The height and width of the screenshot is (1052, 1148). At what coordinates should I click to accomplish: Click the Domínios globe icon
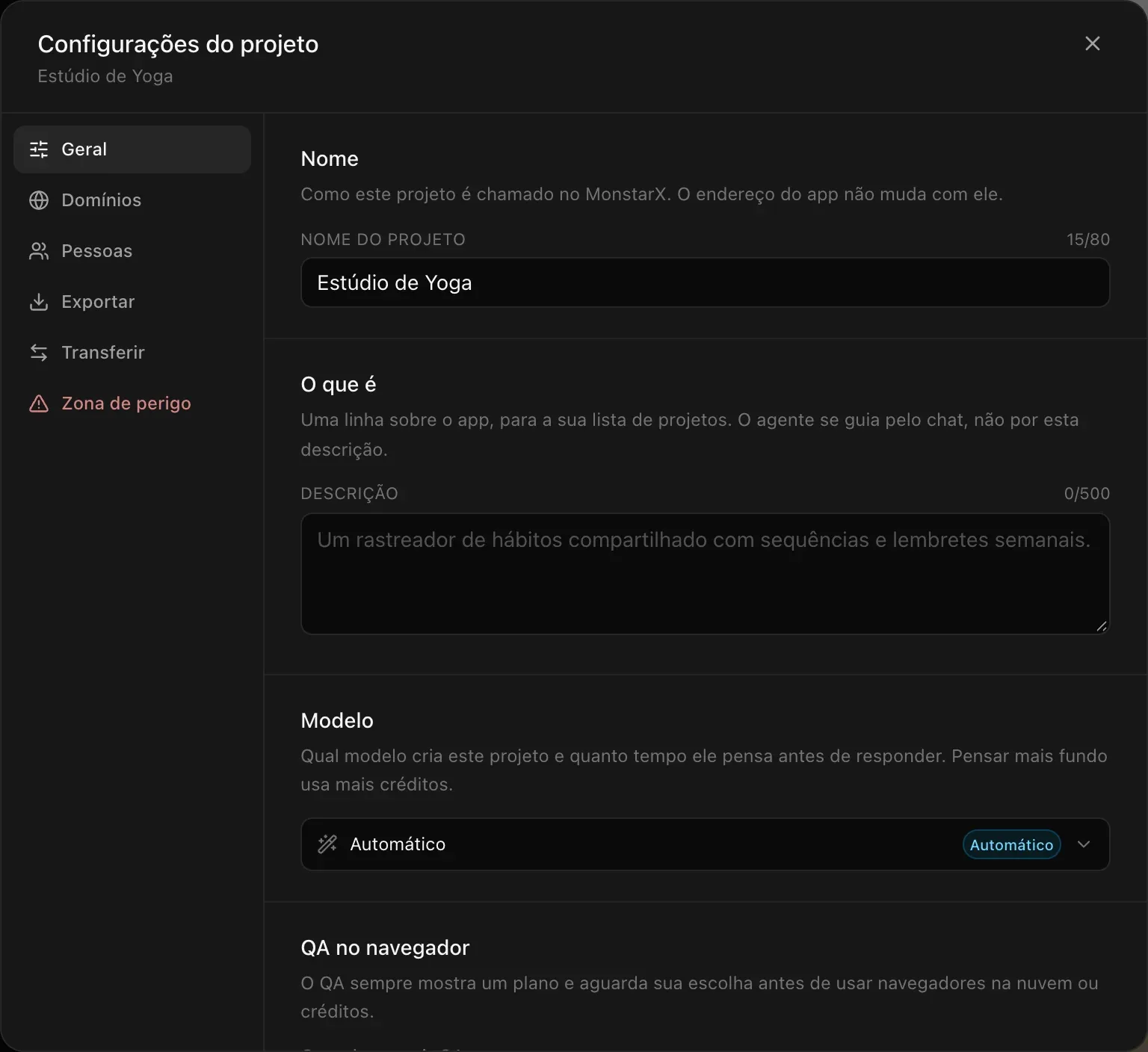point(39,200)
